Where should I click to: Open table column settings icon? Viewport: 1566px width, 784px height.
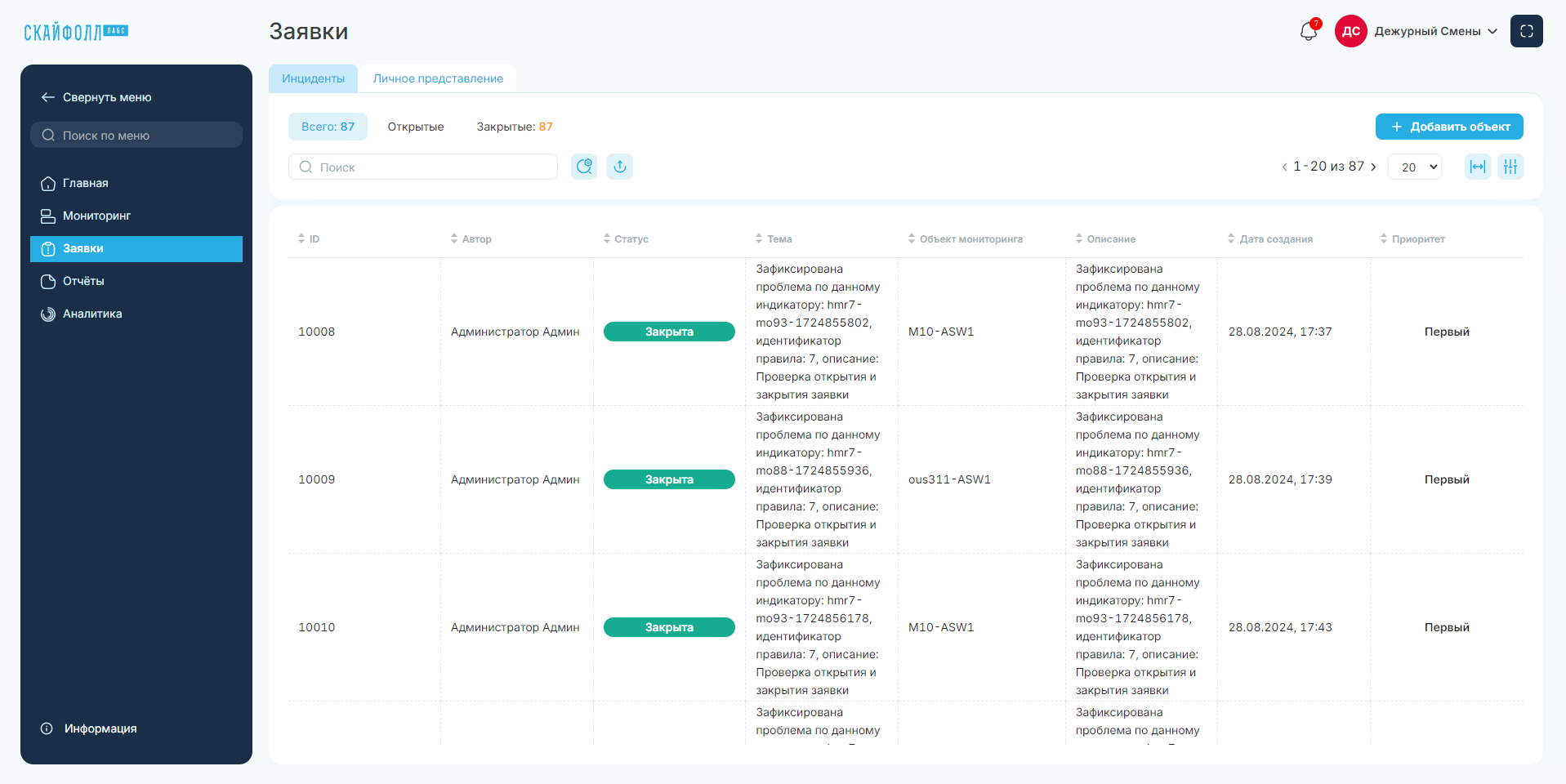tap(1510, 167)
